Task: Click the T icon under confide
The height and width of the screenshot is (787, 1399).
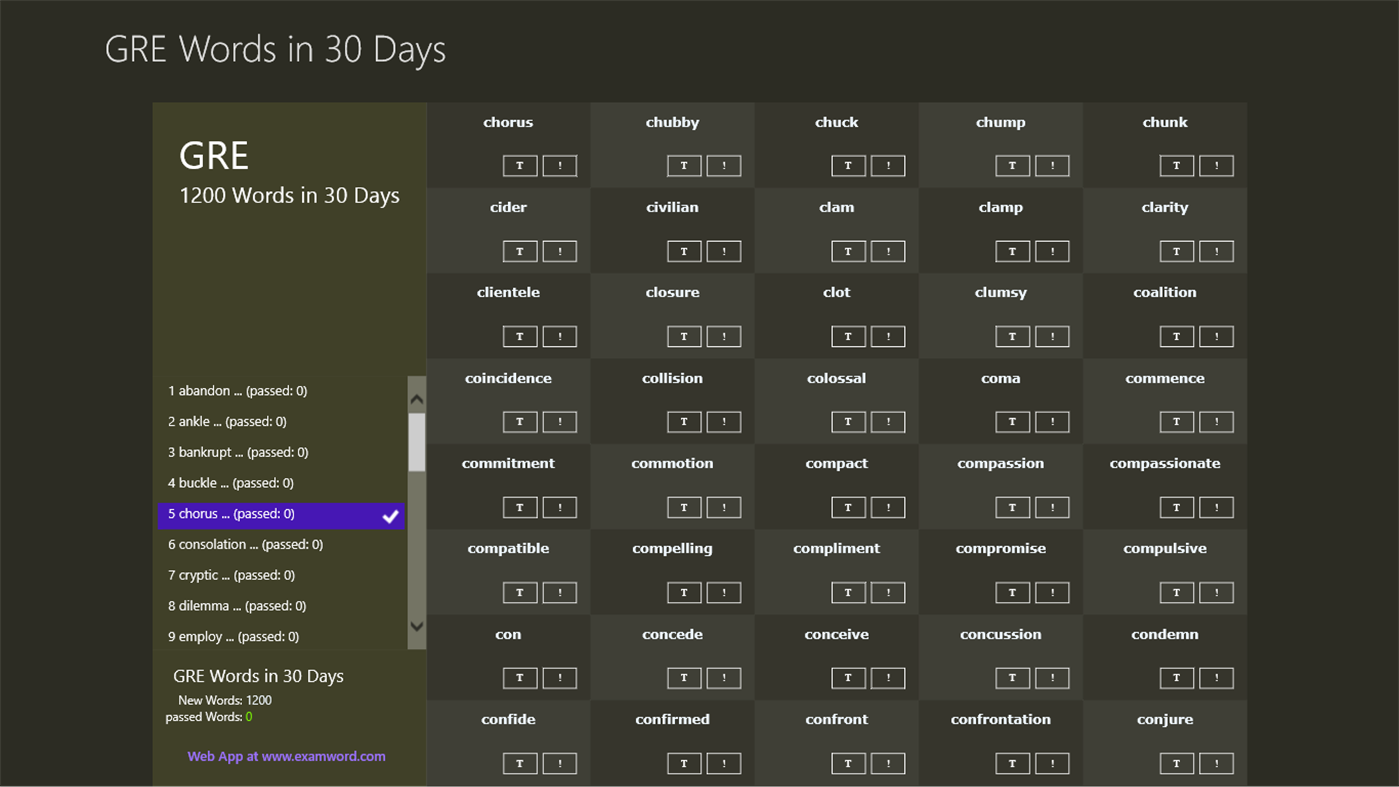Action: (520, 762)
